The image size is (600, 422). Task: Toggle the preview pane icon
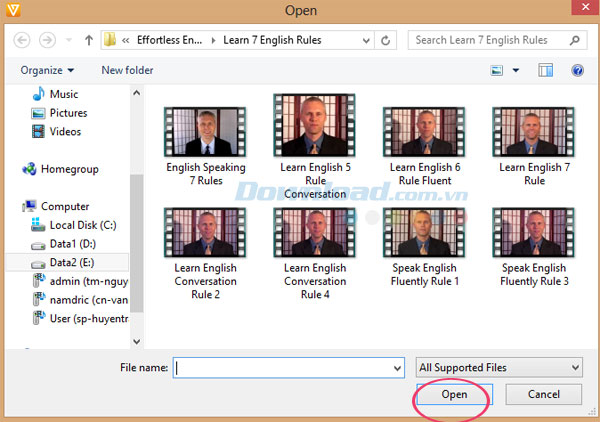pyautogui.click(x=546, y=70)
